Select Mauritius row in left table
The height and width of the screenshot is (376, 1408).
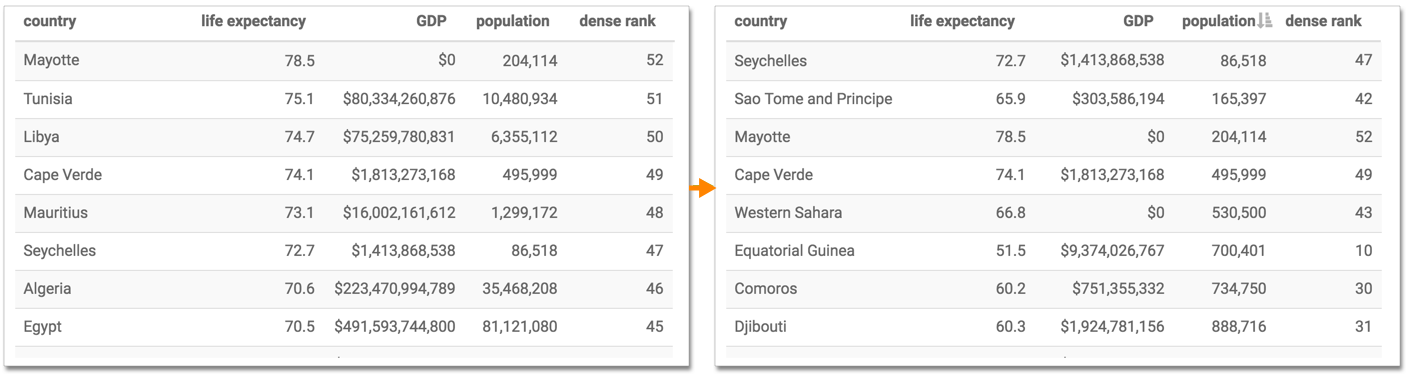pyautogui.click(x=345, y=213)
